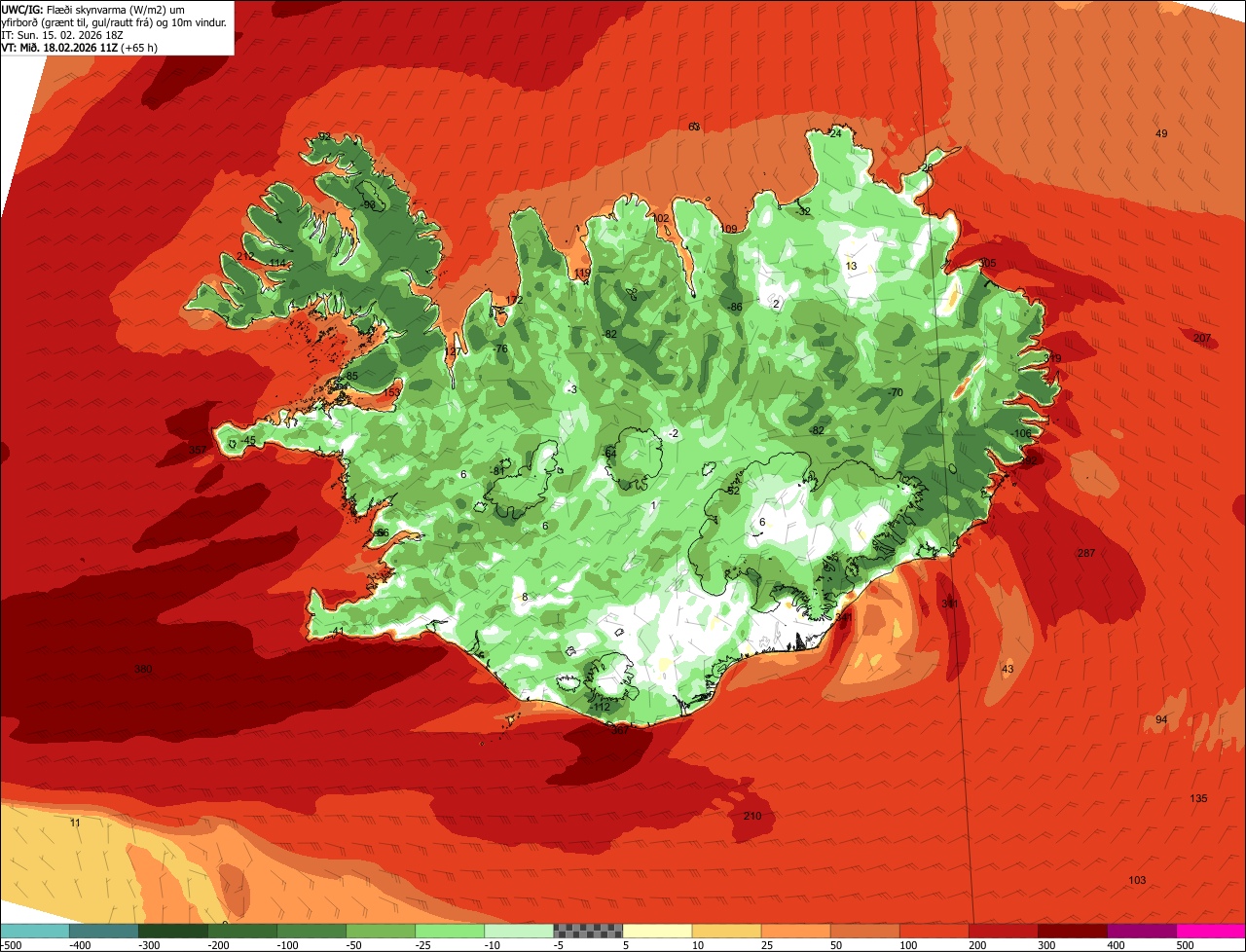Click the inland value -86
Image resolution: width=1246 pixels, height=952 pixels.
coord(734,307)
